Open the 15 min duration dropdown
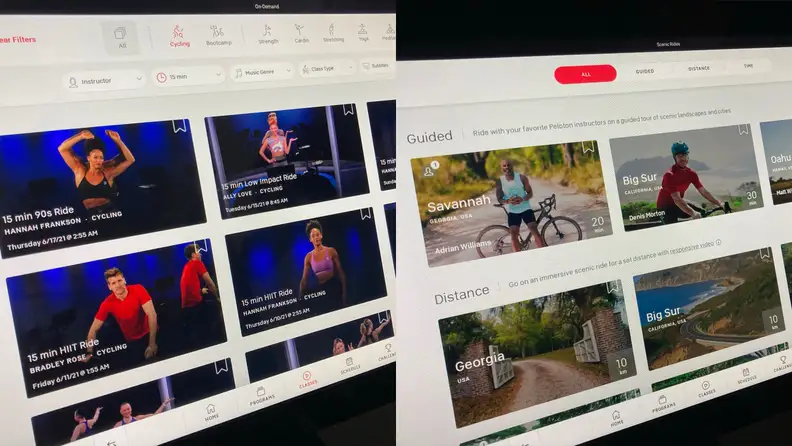792x446 pixels. coord(188,76)
